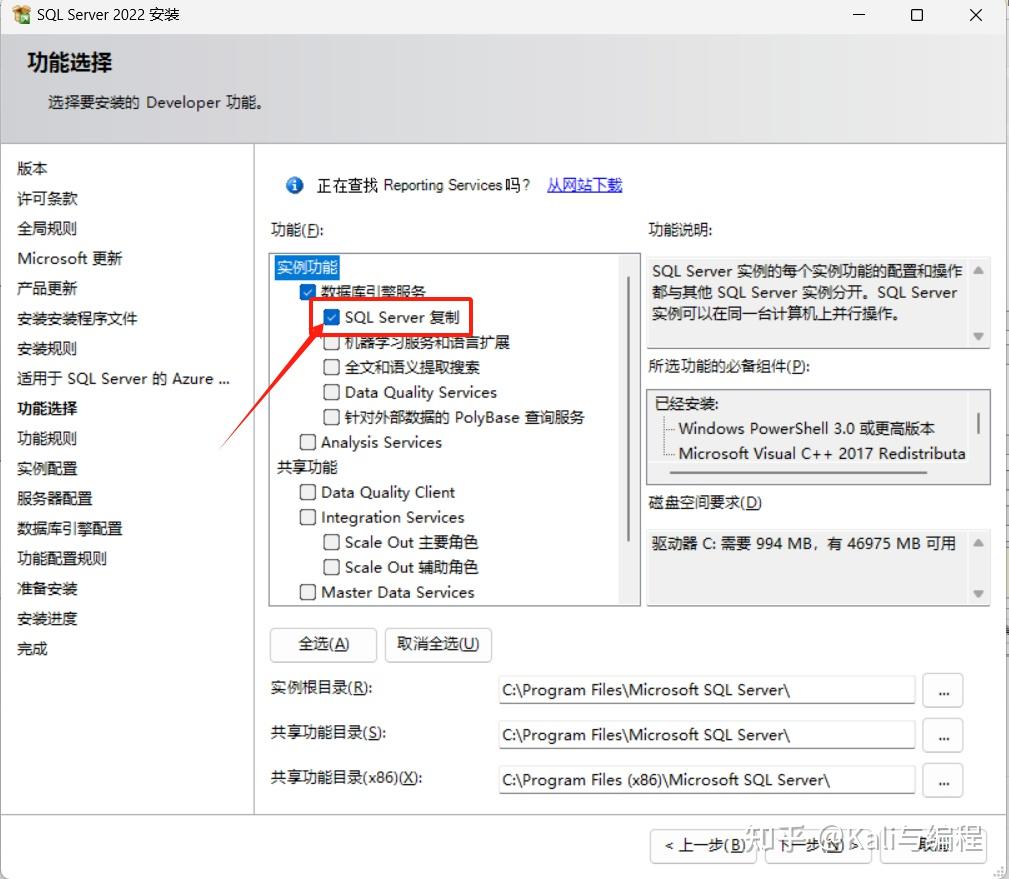The width and height of the screenshot is (1009, 879).
Task: Uncheck the SQL Server 复制 feature
Action: (331, 317)
